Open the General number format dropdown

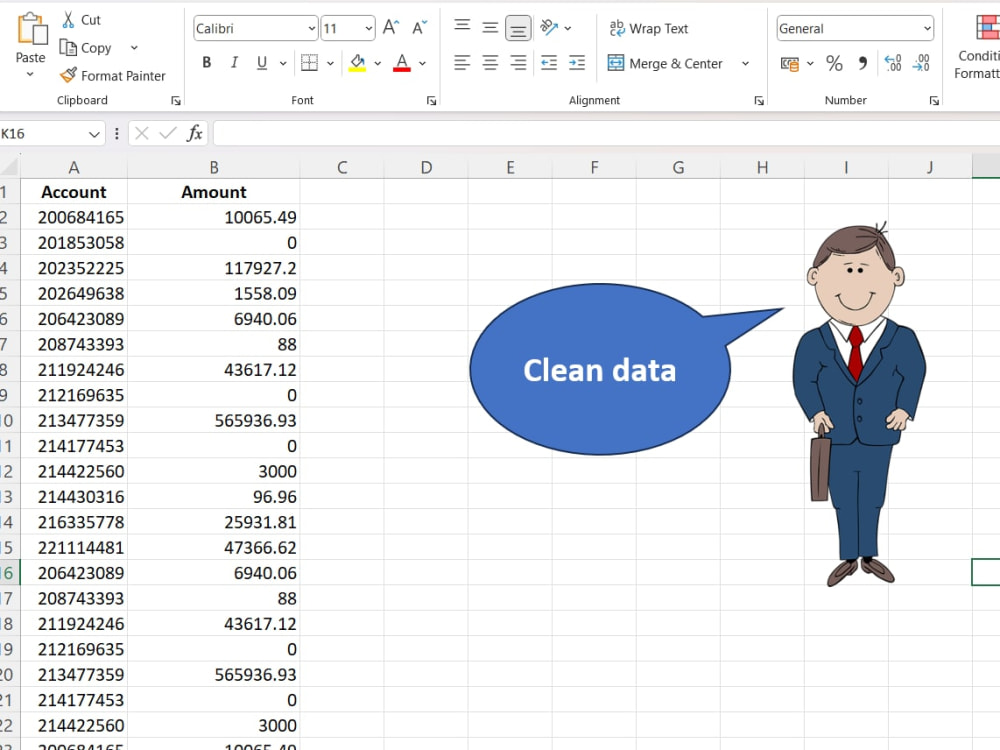(x=855, y=29)
